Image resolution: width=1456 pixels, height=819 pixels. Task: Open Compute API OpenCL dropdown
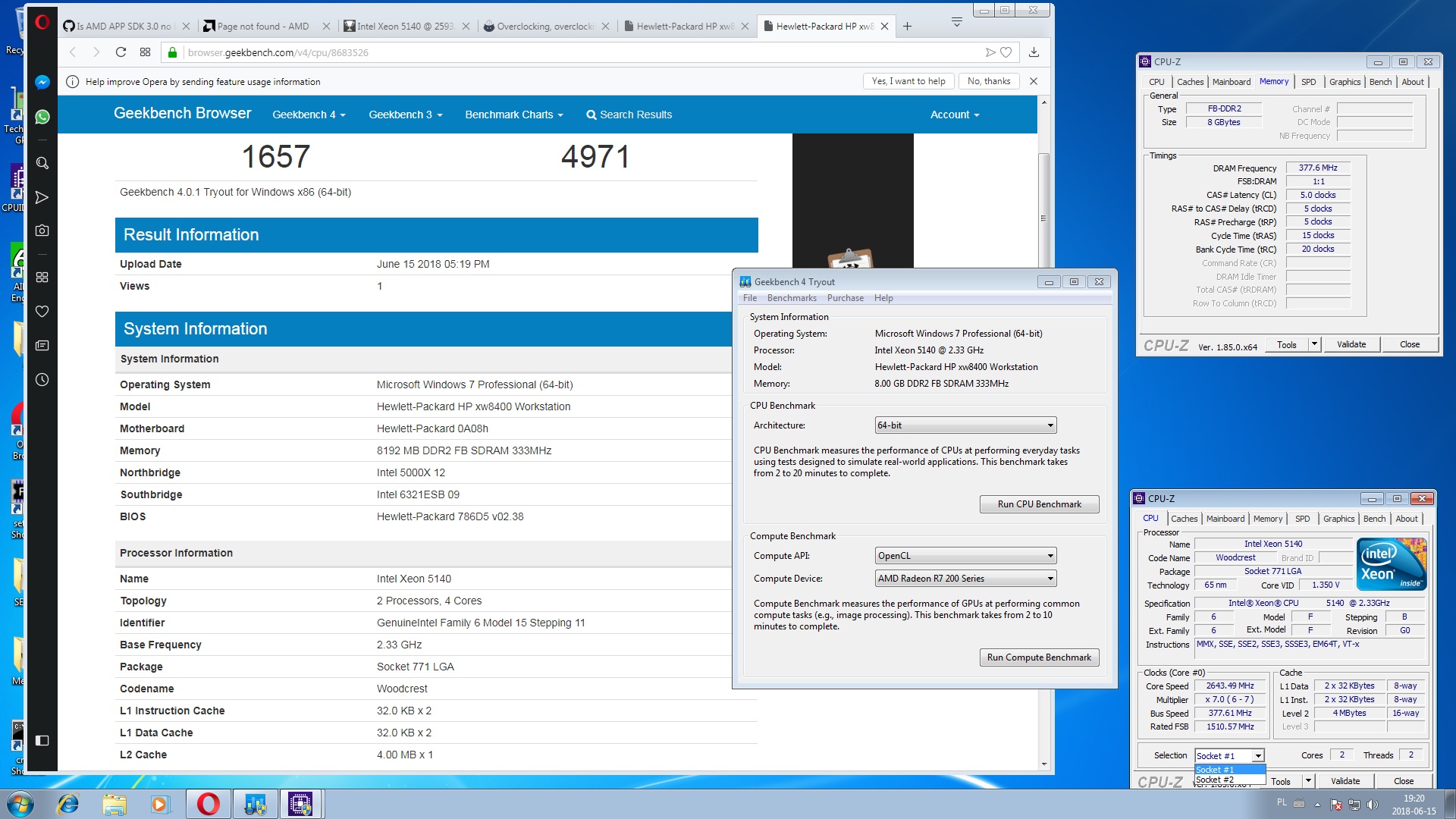965,556
